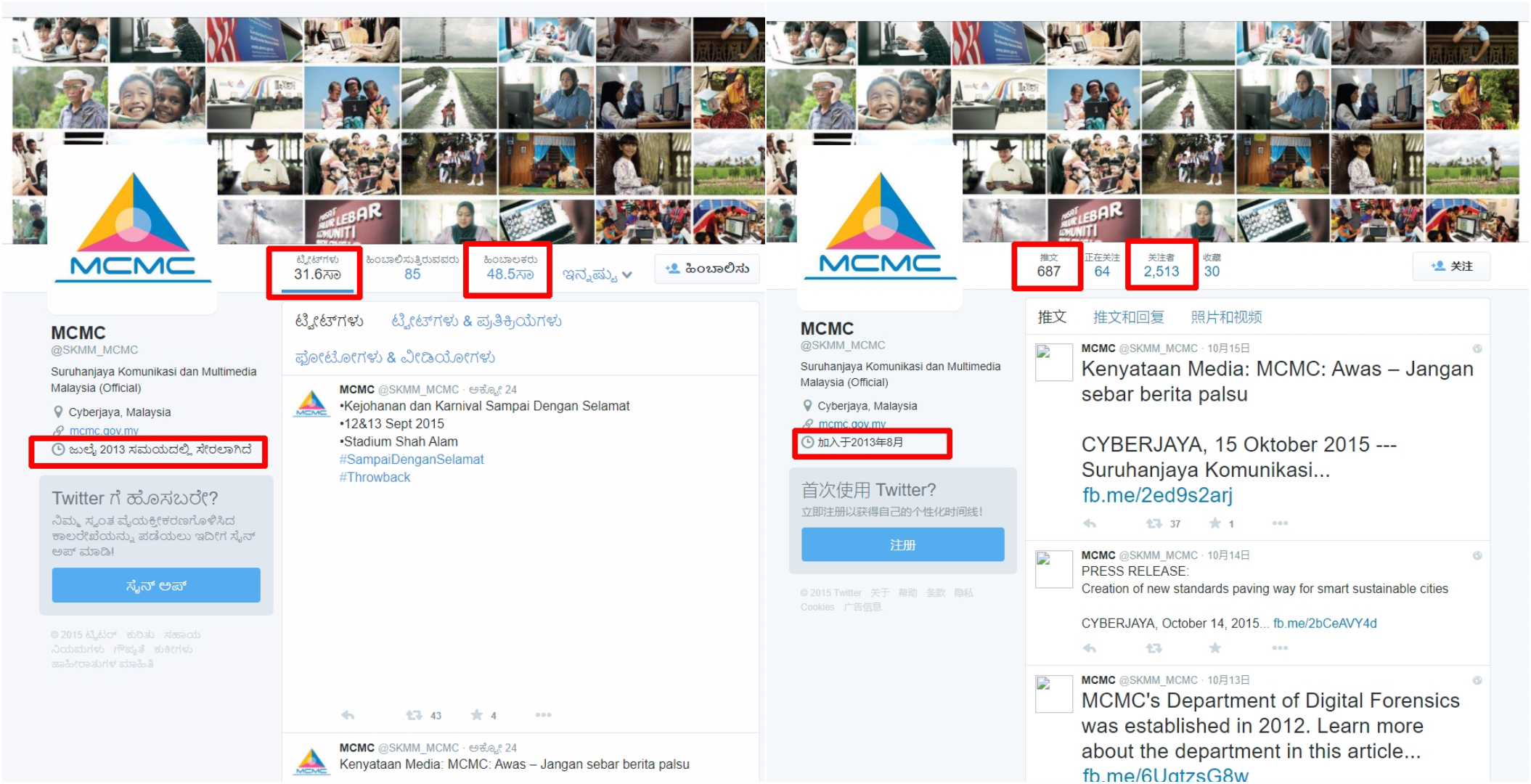Viewport: 1531px width, 784px height.
Task: Click the MCMC avatar on the Kejohanan tweet
Action: coord(311,403)
